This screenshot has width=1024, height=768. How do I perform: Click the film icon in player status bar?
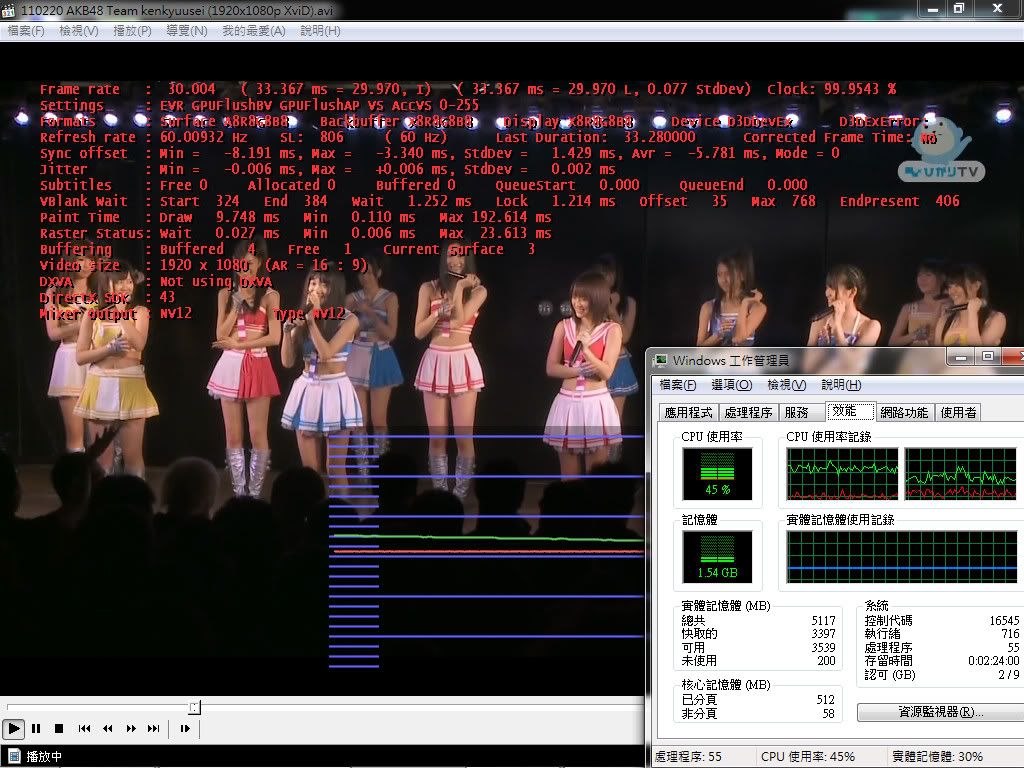point(13,757)
